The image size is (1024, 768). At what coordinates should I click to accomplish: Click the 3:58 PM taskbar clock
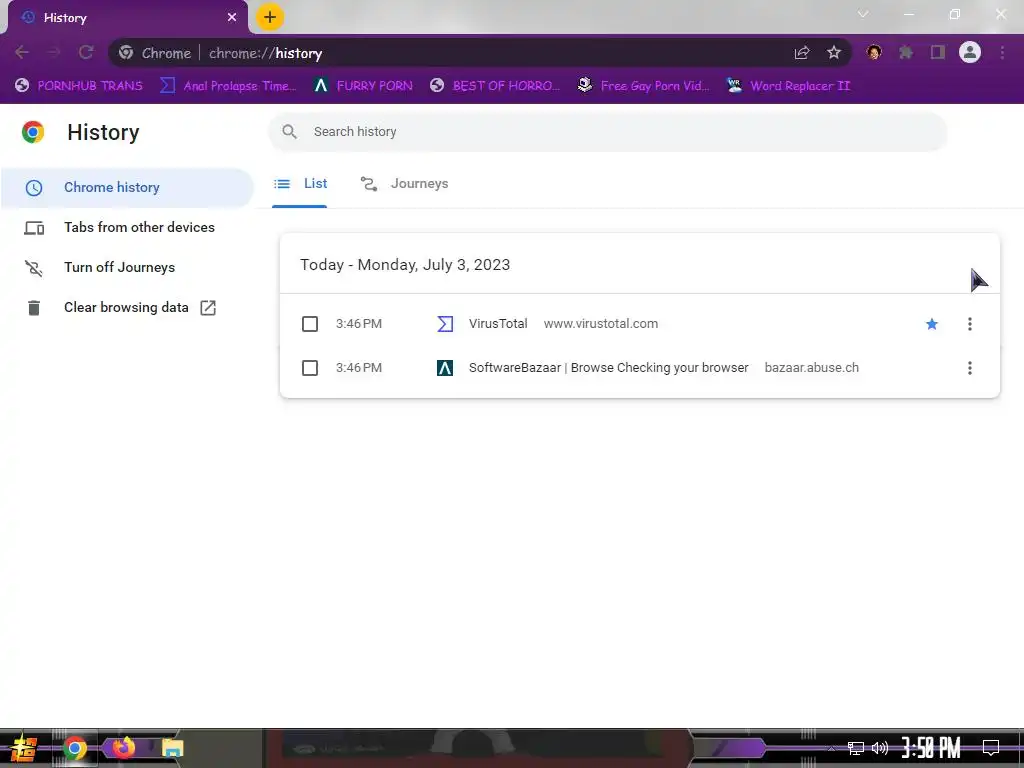point(931,748)
